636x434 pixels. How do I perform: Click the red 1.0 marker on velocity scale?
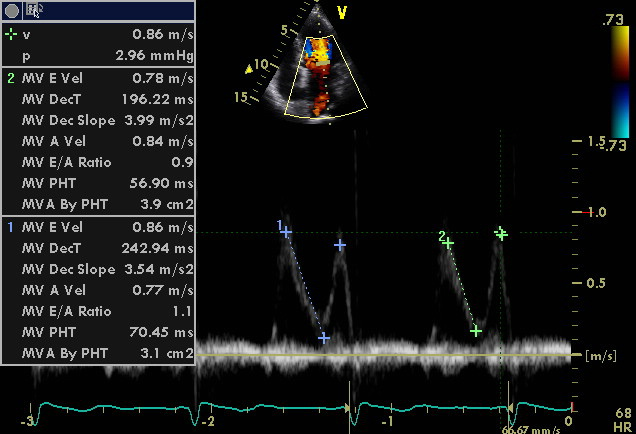(575, 213)
